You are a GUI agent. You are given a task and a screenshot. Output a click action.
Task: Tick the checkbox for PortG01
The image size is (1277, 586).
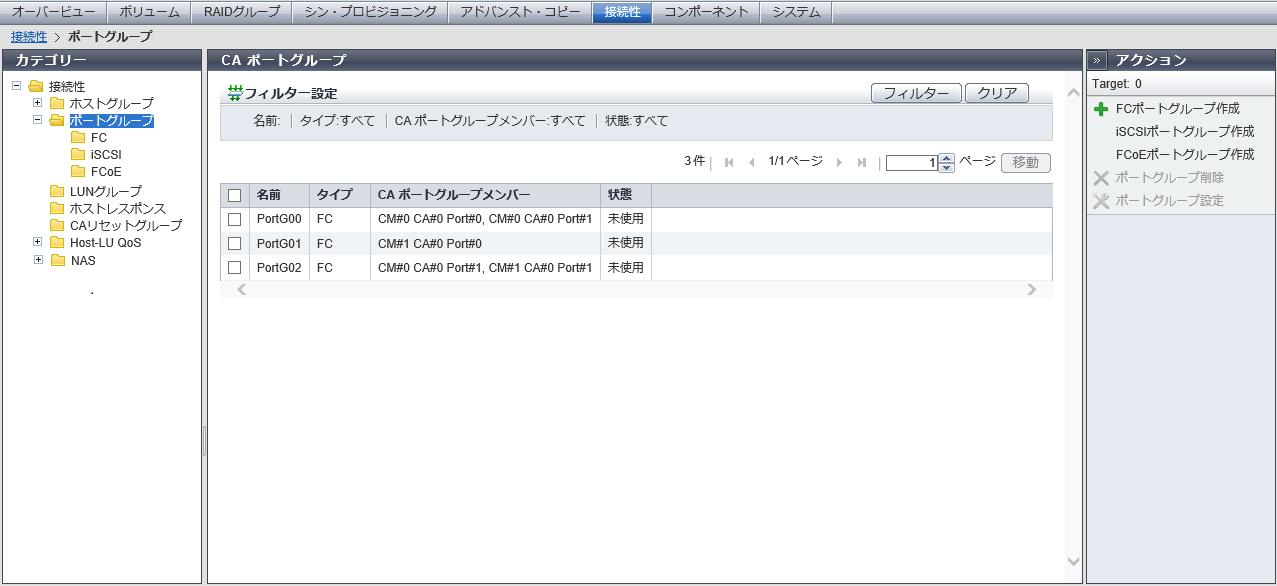(235, 243)
